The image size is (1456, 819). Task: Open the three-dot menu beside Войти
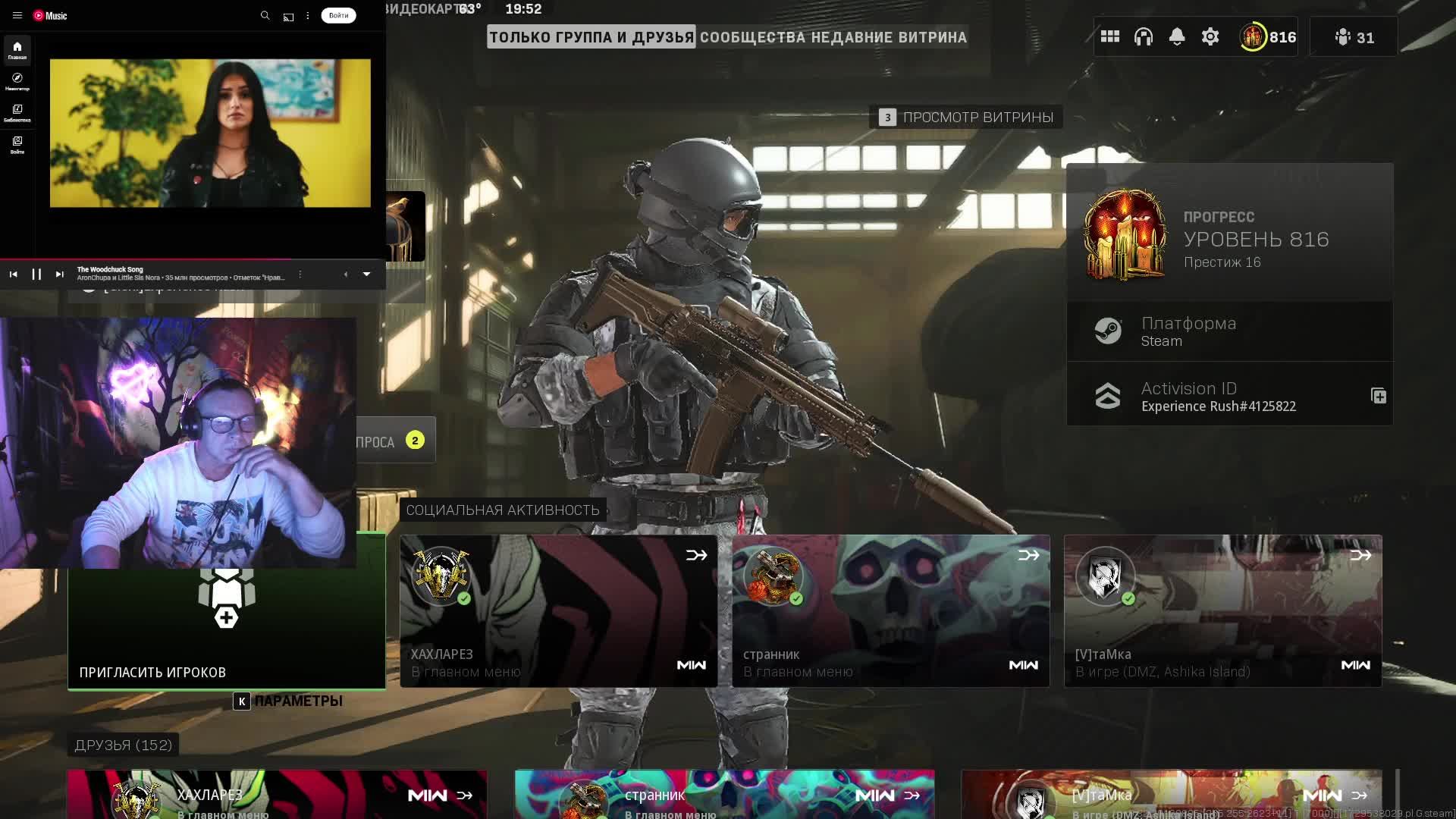pyautogui.click(x=308, y=15)
